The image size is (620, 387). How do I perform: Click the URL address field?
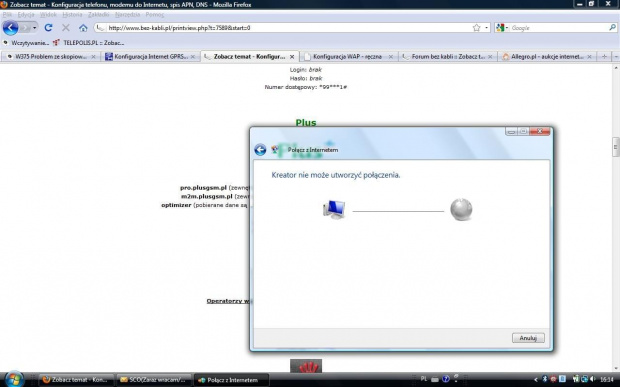289,28
